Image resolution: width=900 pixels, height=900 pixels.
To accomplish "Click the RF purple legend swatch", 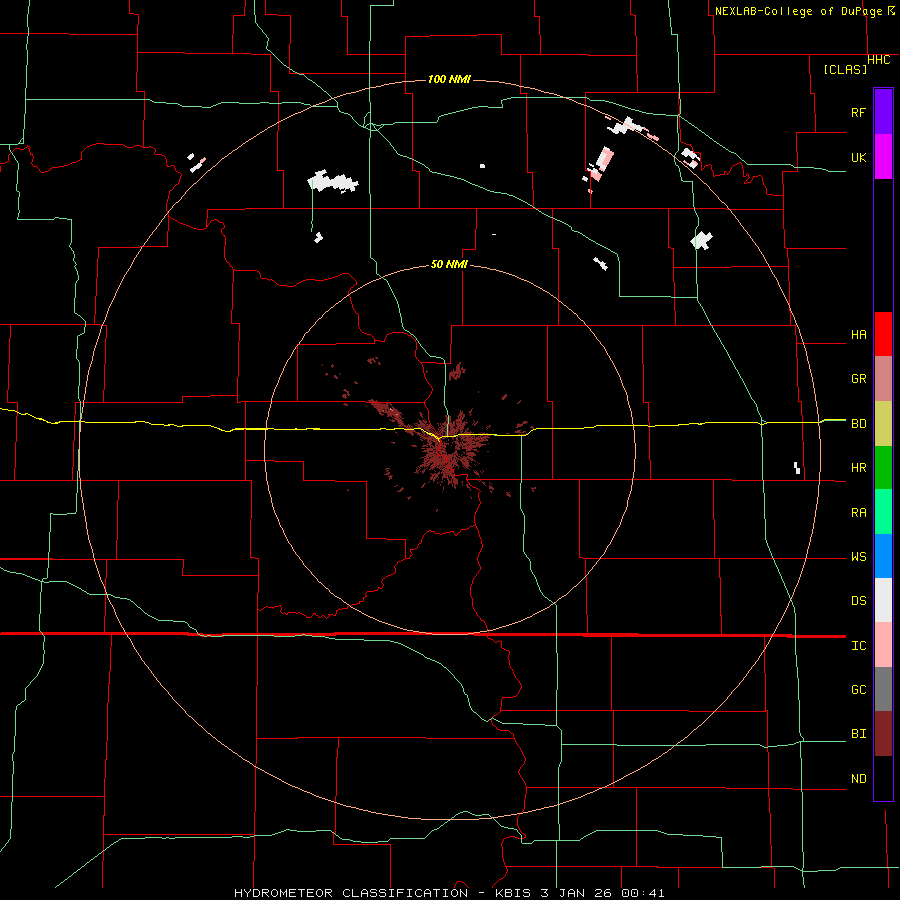I will tap(883, 112).
